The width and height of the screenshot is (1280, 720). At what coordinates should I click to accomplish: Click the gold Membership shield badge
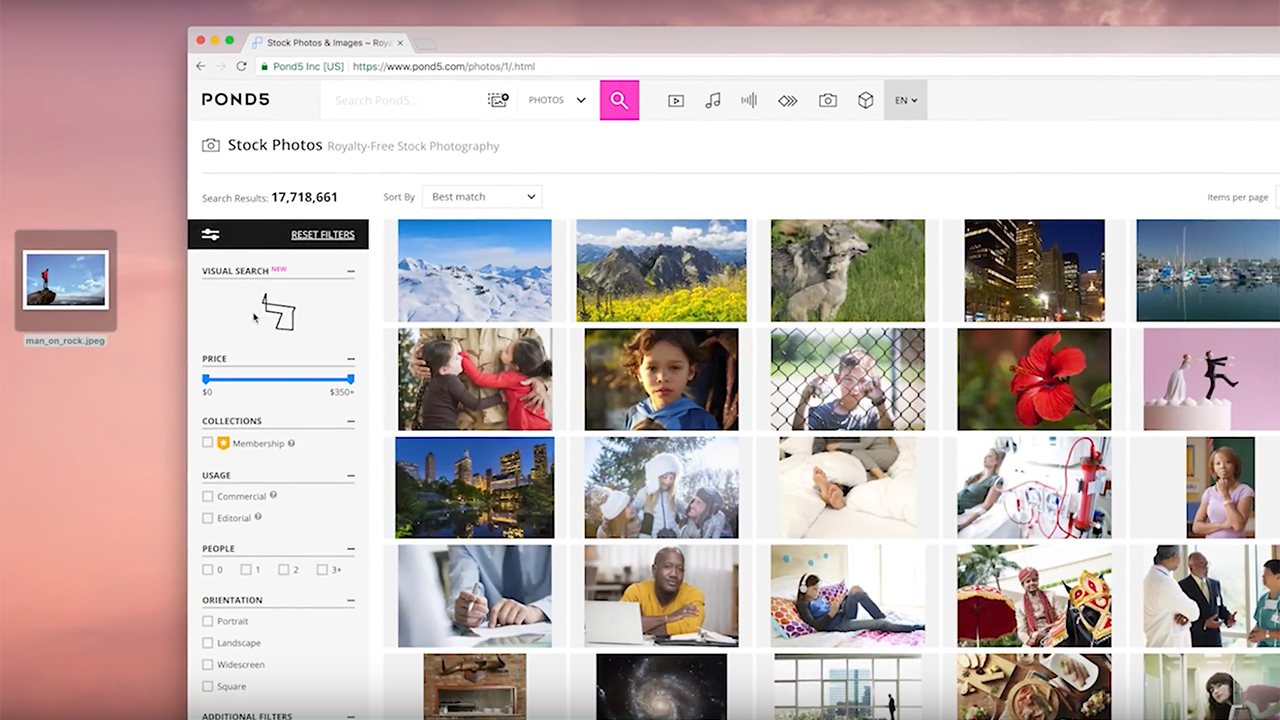(x=223, y=443)
